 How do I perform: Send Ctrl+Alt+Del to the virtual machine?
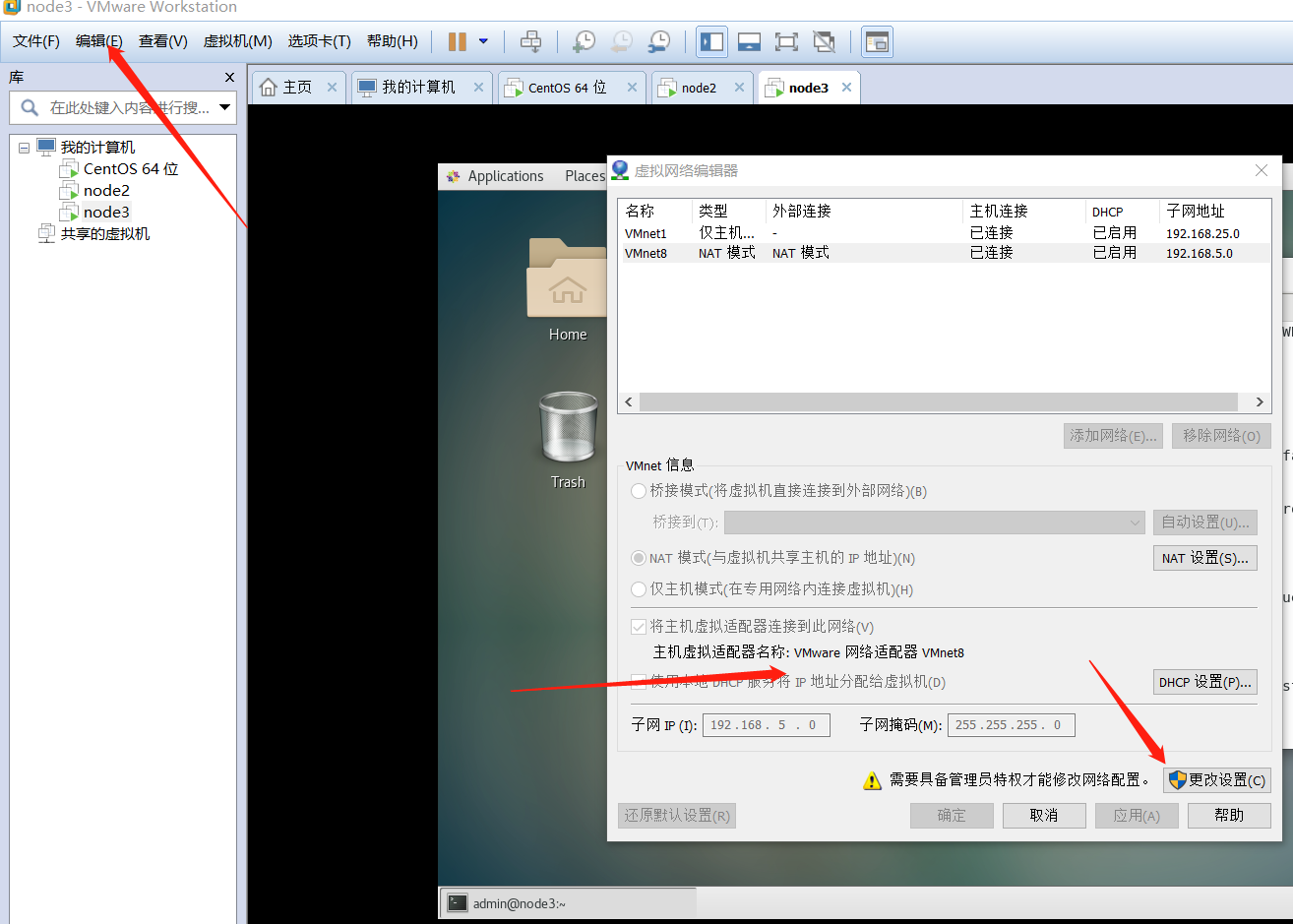pyautogui.click(x=530, y=41)
